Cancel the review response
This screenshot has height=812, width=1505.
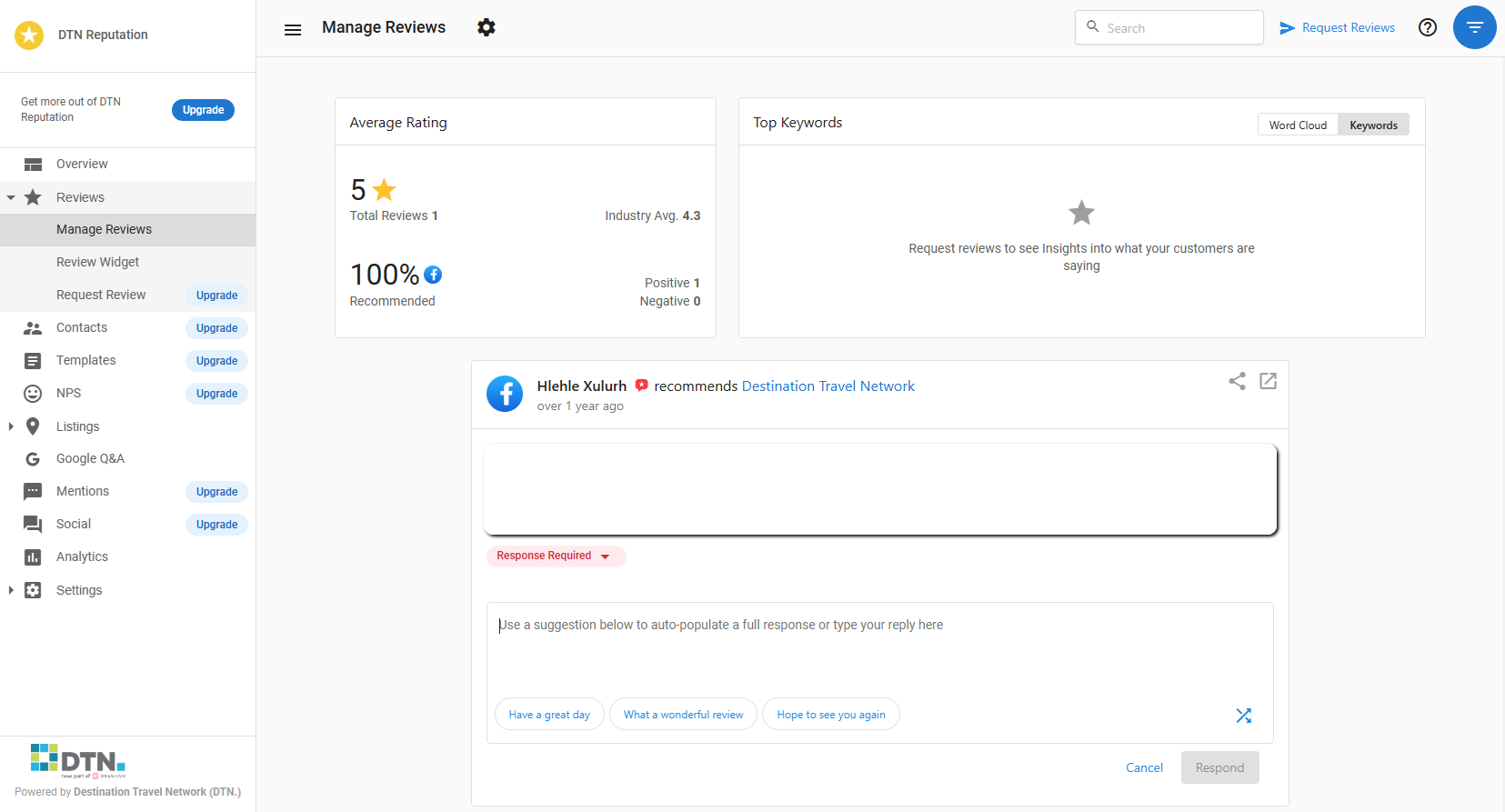pyautogui.click(x=1144, y=768)
